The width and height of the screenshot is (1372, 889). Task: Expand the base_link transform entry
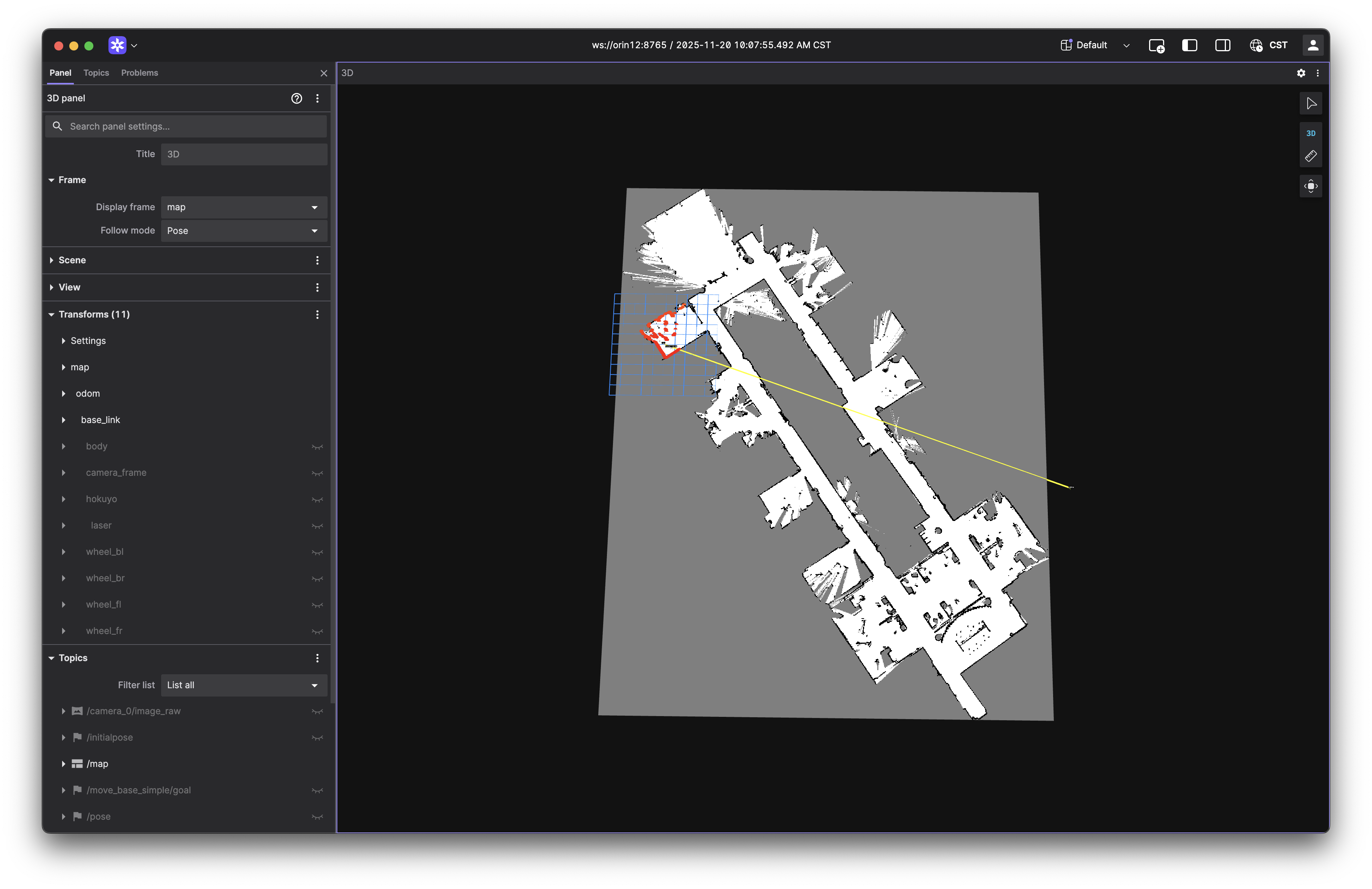pyautogui.click(x=63, y=420)
